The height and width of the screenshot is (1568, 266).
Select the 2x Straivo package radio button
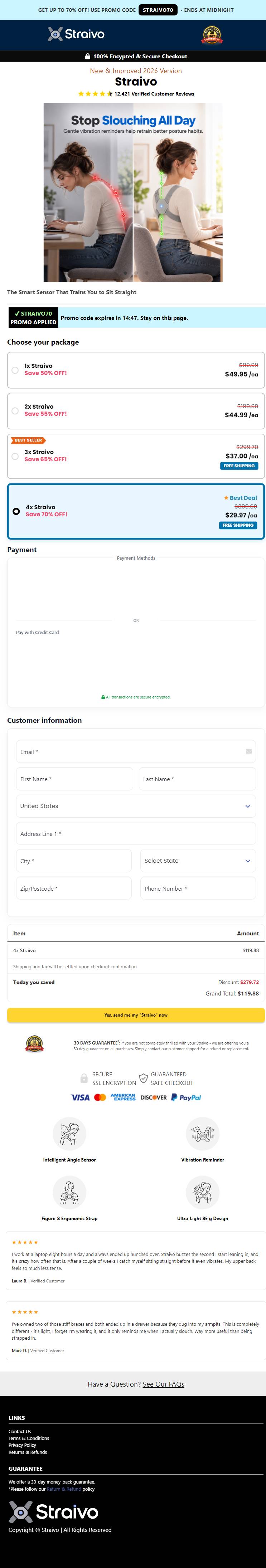(15, 410)
